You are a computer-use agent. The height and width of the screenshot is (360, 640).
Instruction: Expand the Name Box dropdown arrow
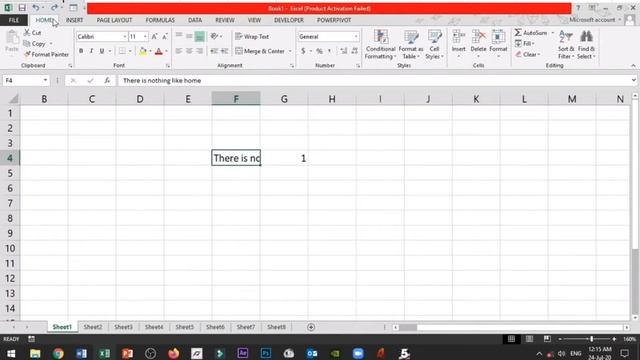(x=45, y=80)
